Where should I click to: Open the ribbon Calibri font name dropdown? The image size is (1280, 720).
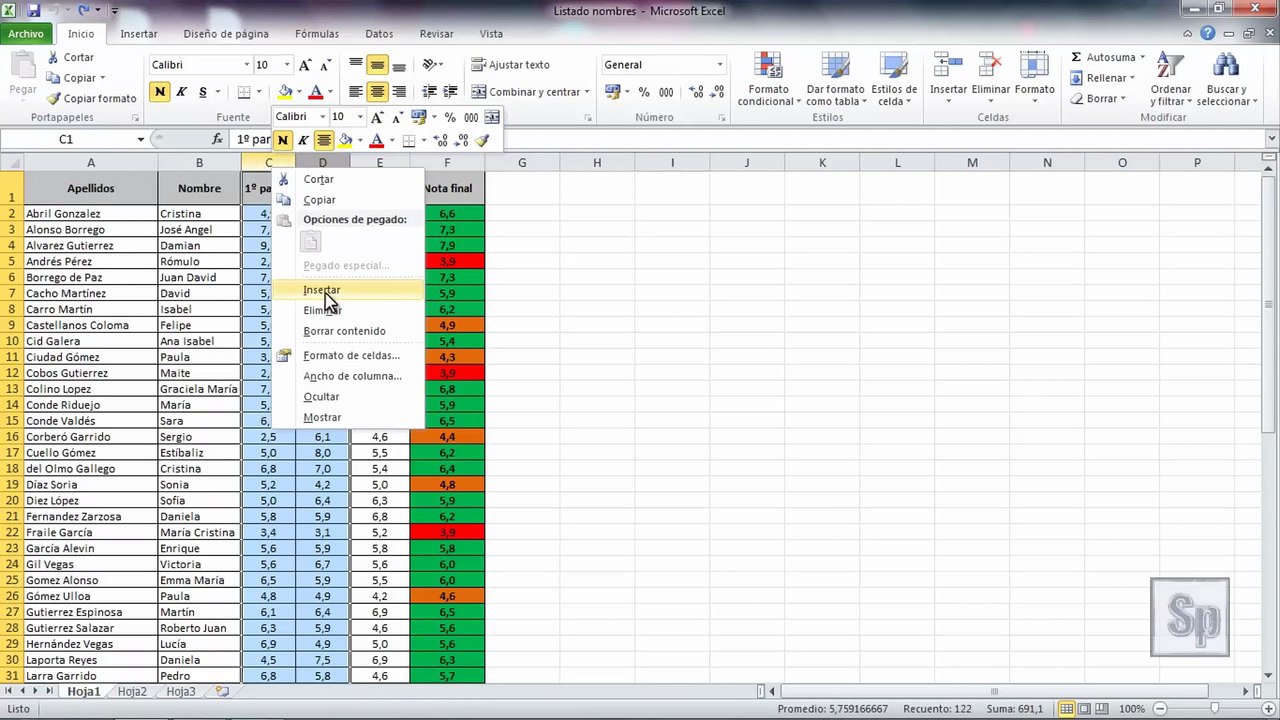246,65
